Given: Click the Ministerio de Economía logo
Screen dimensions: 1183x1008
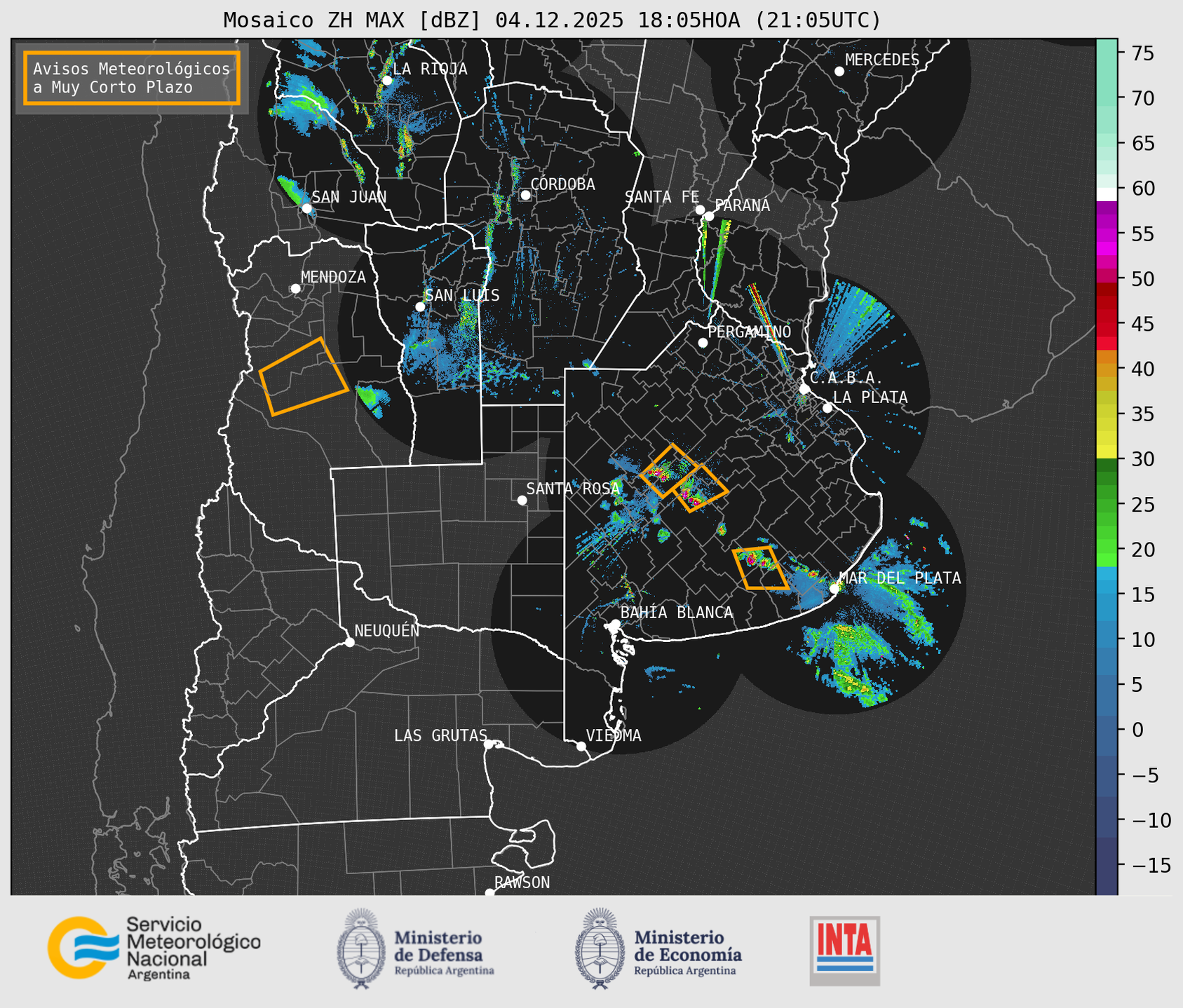Looking at the screenshot, I should click(x=658, y=948).
